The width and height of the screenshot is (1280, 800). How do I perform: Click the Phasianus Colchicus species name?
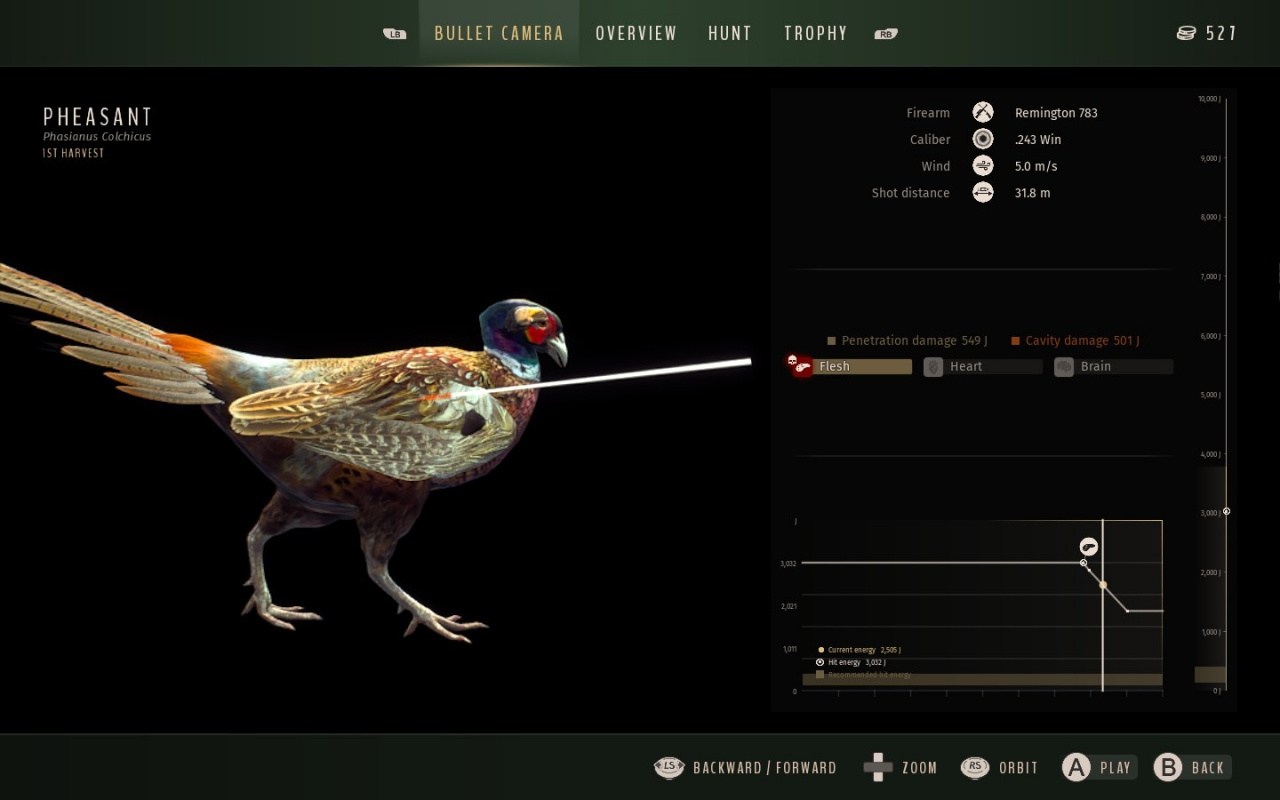pyautogui.click(x=97, y=137)
